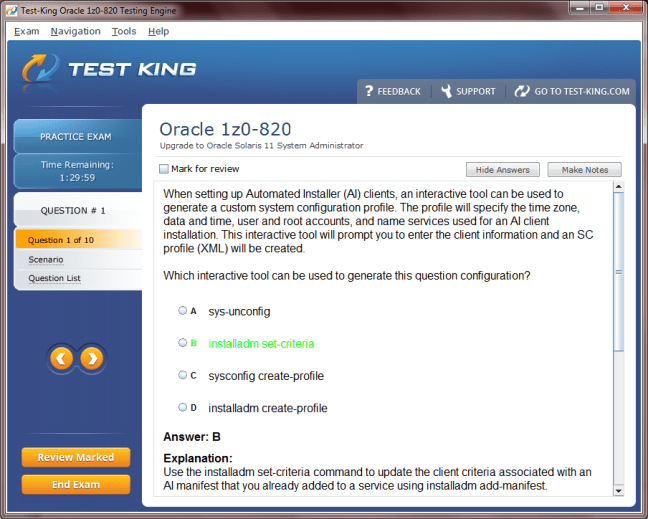Close the Testing Engine window
The width and height of the screenshot is (648, 519).
click(x=626, y=7)
